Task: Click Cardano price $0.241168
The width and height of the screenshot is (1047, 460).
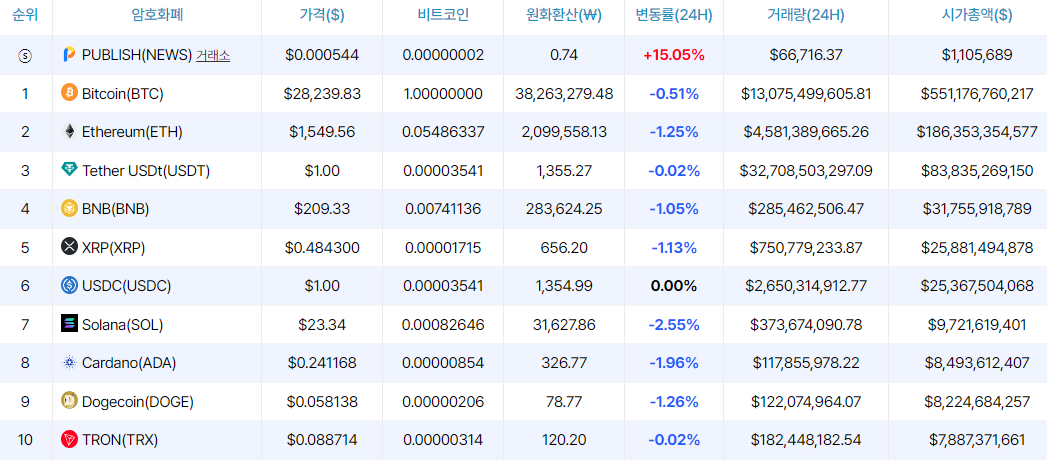Action: (x=322, y=363)
